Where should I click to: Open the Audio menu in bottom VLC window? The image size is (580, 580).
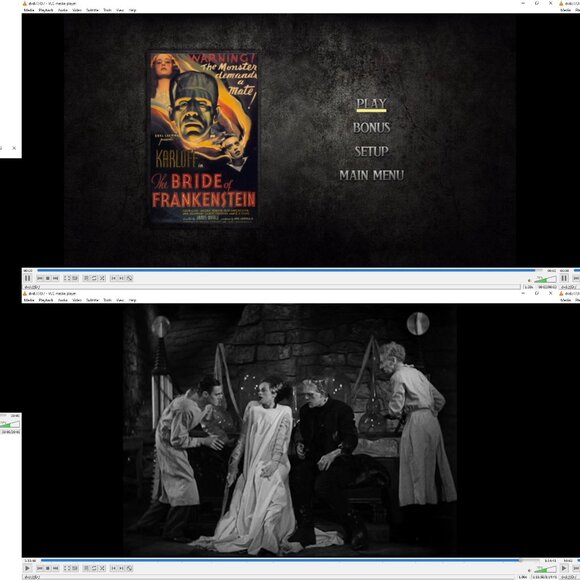click(63, 300)
